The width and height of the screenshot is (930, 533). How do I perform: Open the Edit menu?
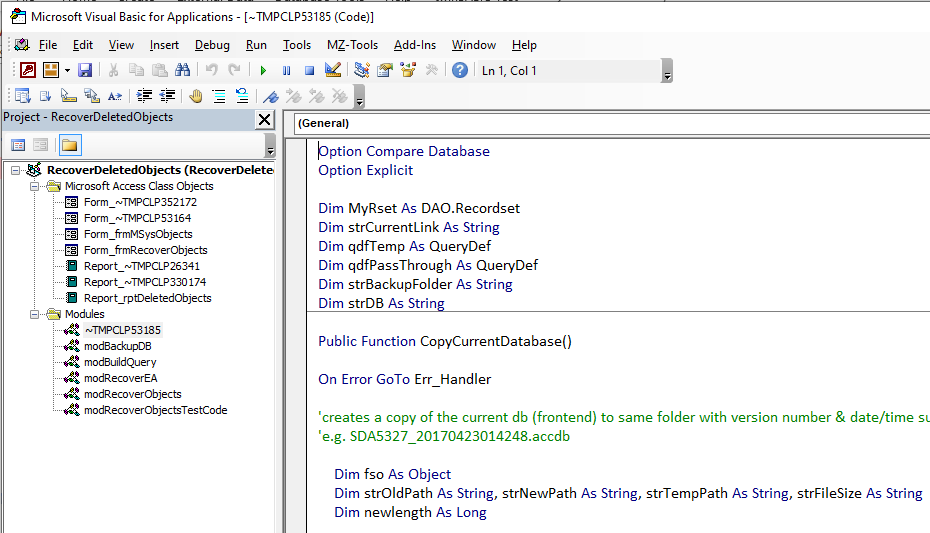pos(83,45)
